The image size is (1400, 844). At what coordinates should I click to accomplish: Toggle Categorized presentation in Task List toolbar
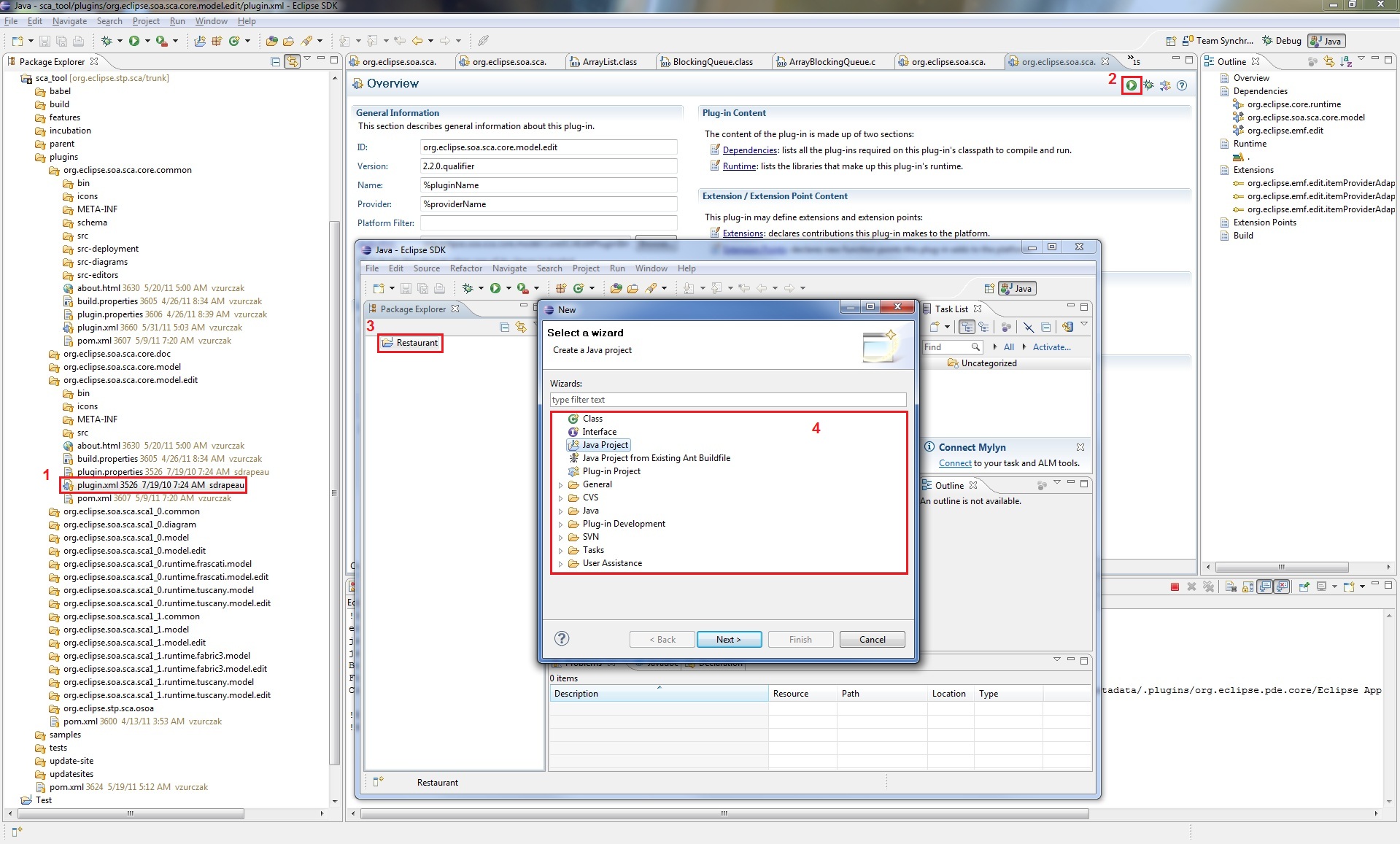click(x=967, y=327)
